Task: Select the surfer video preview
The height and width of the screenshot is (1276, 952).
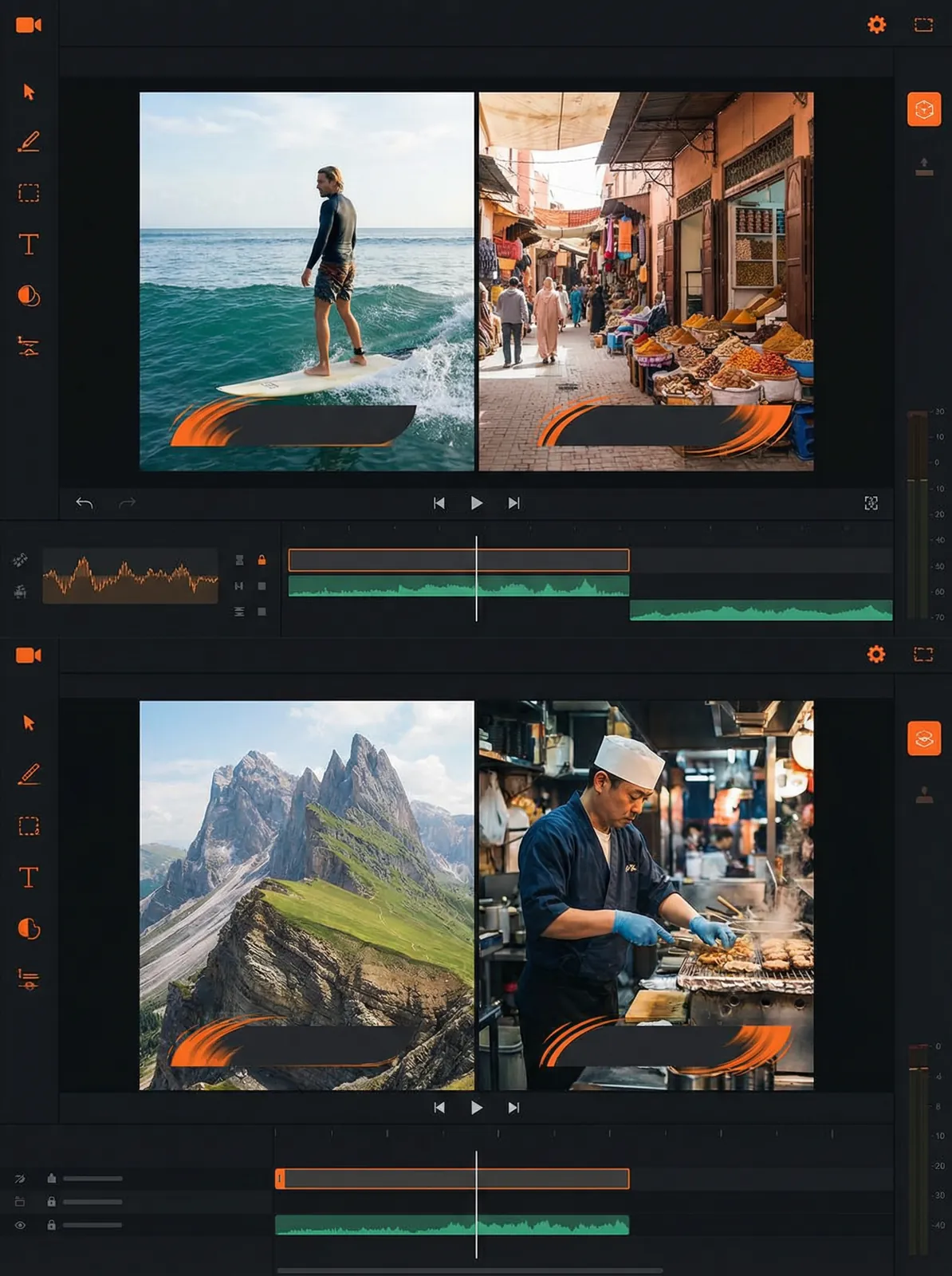Action: click(x=307, y=281)
